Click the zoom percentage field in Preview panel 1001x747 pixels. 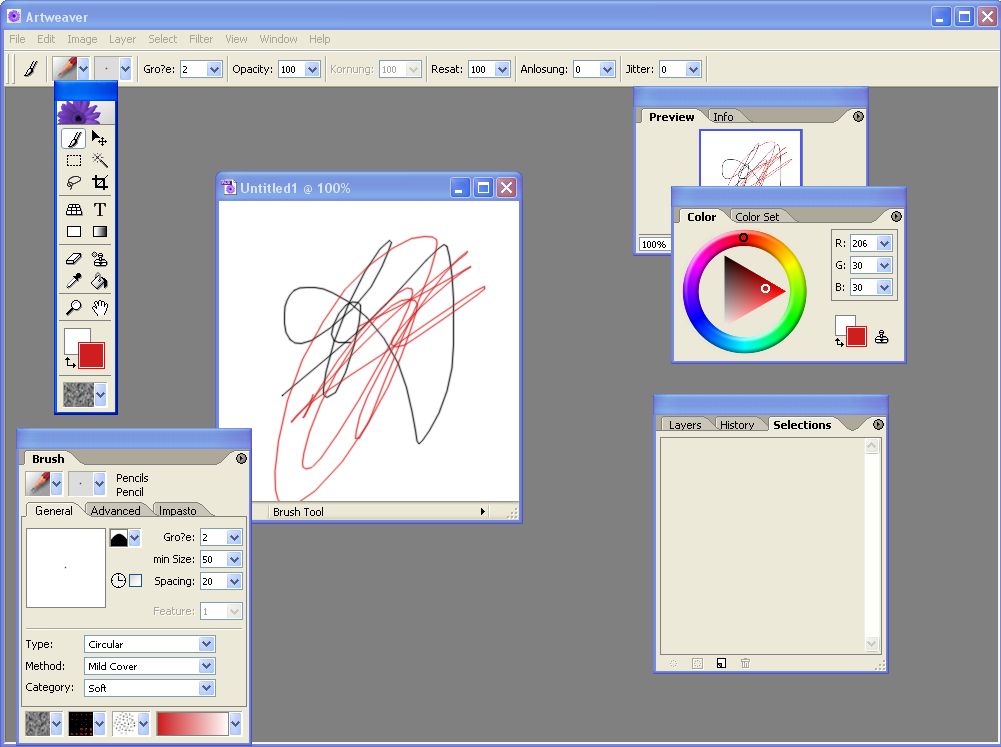pyautogui.click(x=654, y=244)
